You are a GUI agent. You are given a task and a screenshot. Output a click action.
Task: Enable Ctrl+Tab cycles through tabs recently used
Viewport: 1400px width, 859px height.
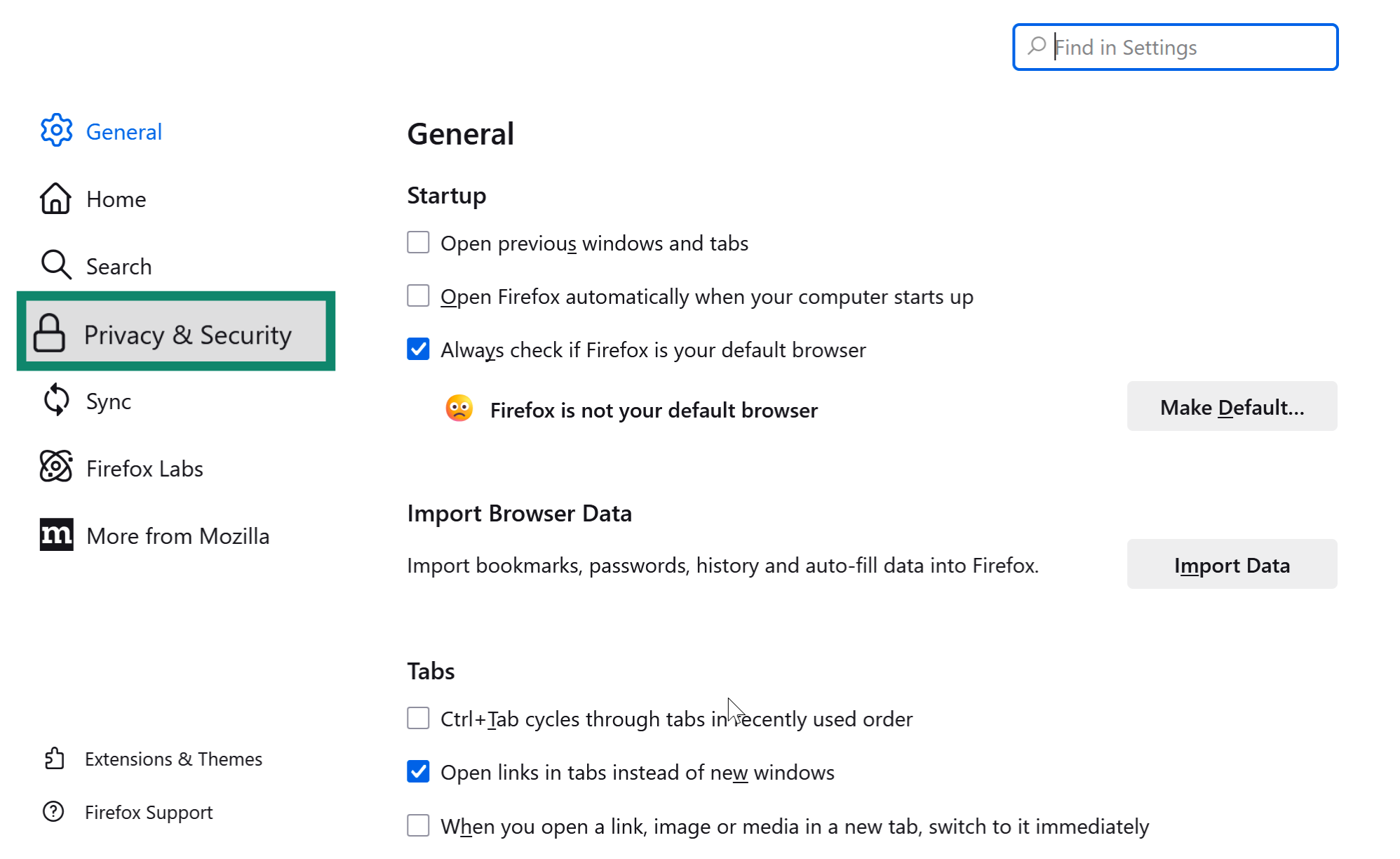tap(417, 718)
